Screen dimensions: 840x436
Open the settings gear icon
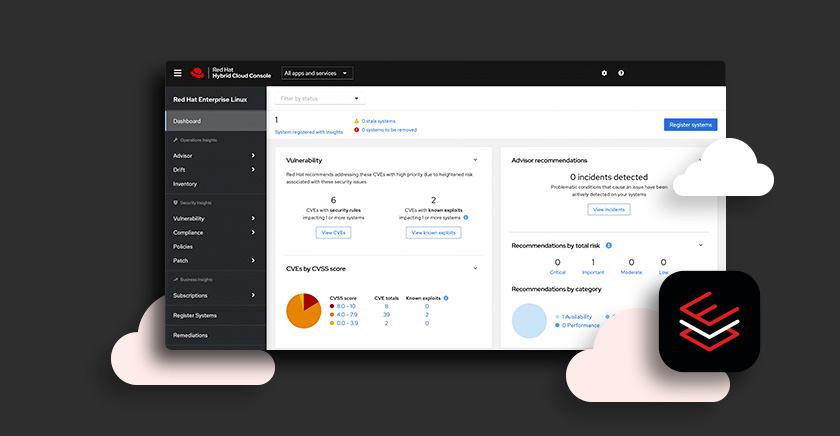tap(604, 73)
